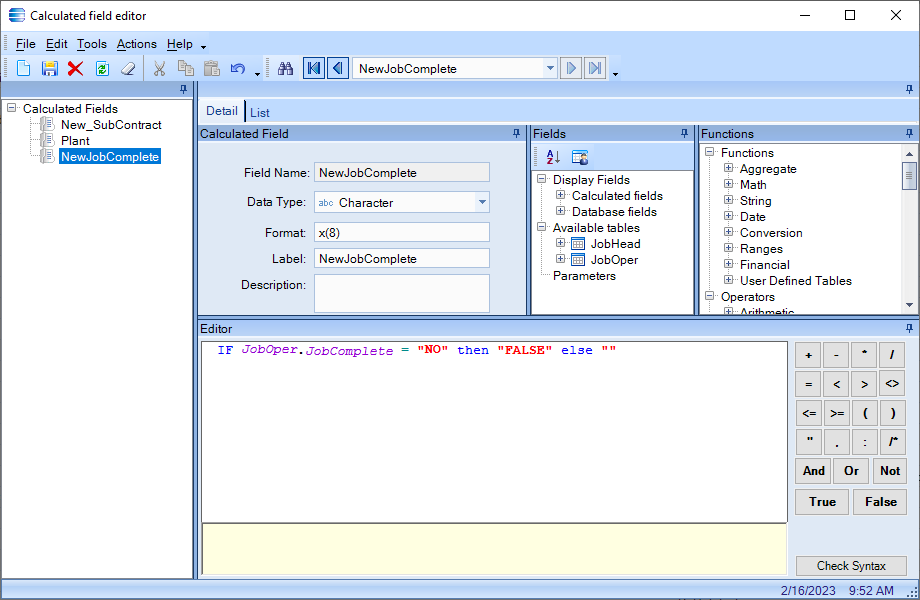Image resolution: width=920 pixels, height=600 pixels.
Task: Click the green Refresh icon in the toolbar
Action: click(102, 69)
